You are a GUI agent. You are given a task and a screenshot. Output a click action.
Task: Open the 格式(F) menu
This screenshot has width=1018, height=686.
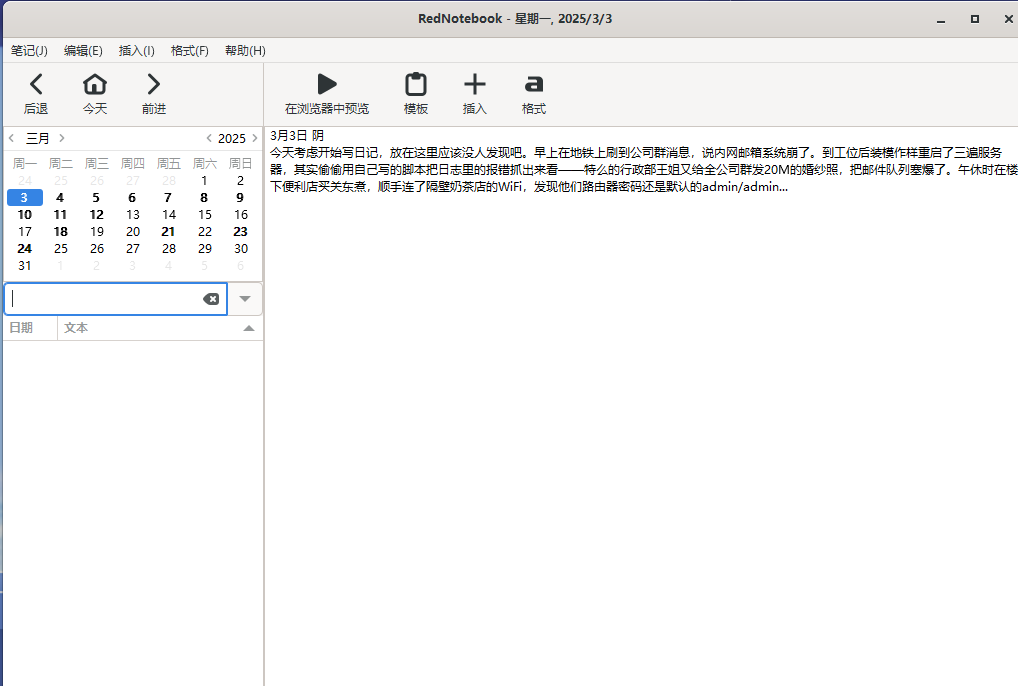tap(190, 51)
